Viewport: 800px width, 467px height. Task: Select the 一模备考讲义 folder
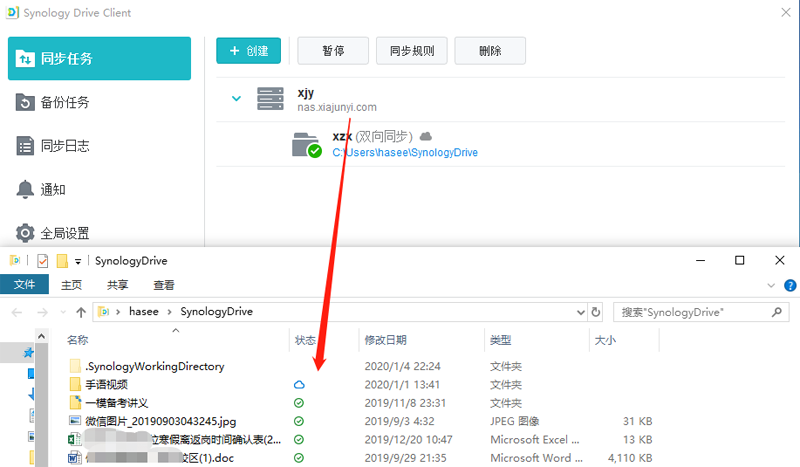click(x=116, y=403)
